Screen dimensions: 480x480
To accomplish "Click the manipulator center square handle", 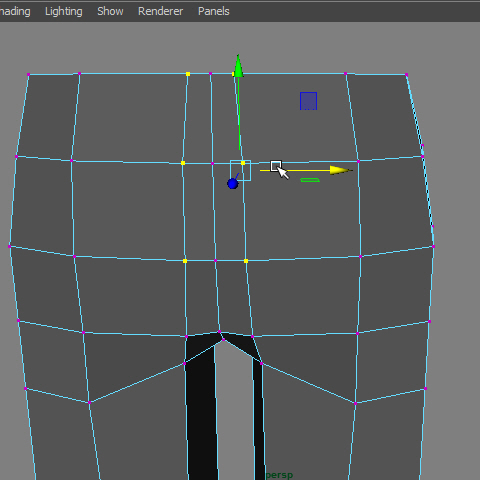I will pyautogui.click(x=240, y=170).
